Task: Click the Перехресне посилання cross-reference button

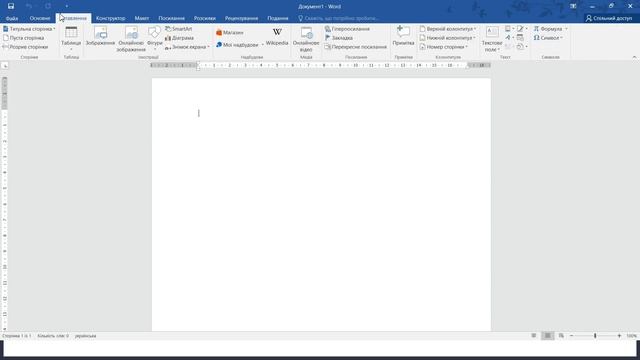Action: [356, 47]
